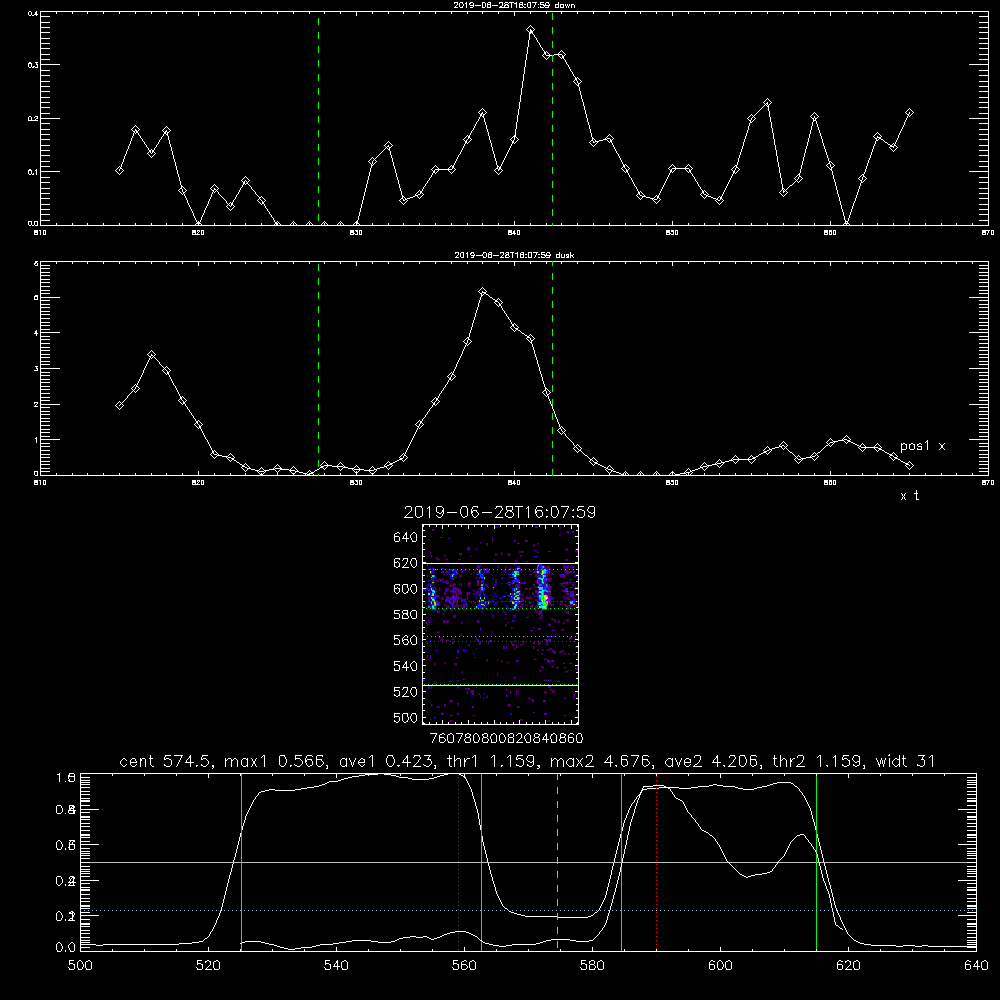The width and height of the screenshot is (1000, 1000).
Task: Click green solid line near 525 in bottom plot
Action: coord(241,862)
